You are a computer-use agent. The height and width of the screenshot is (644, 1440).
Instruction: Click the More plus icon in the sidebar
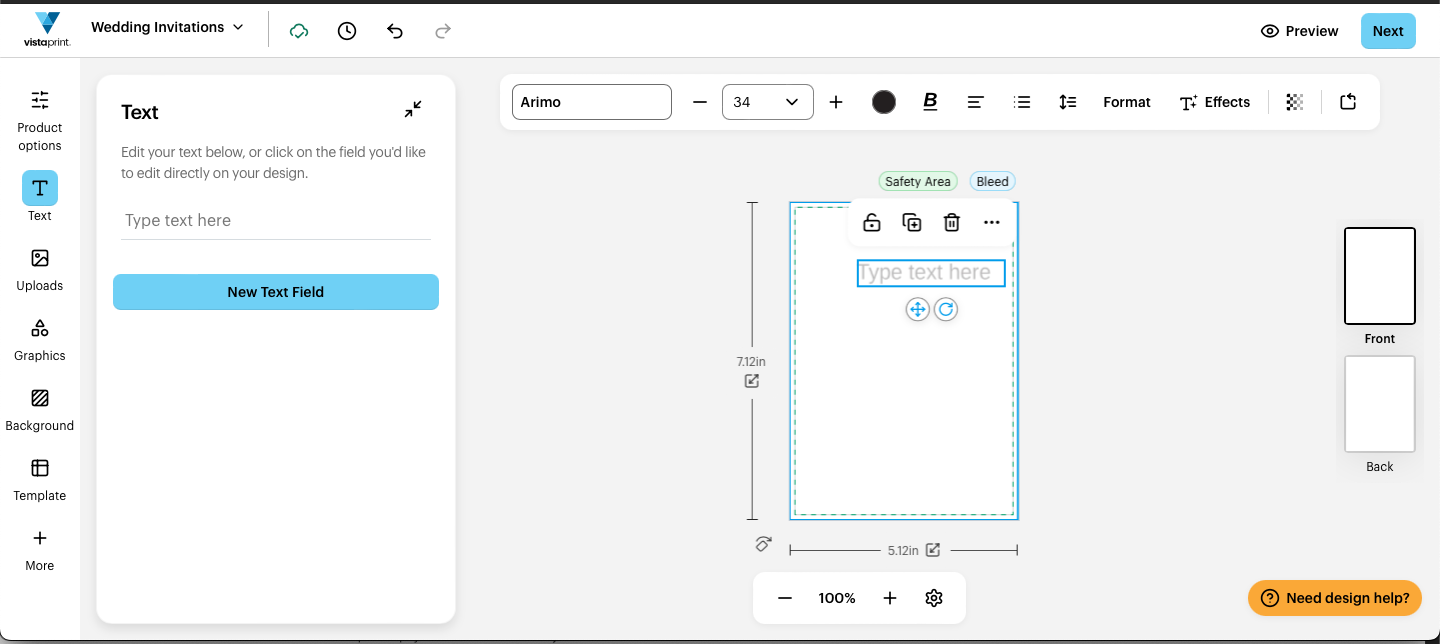tap(40, 538)
